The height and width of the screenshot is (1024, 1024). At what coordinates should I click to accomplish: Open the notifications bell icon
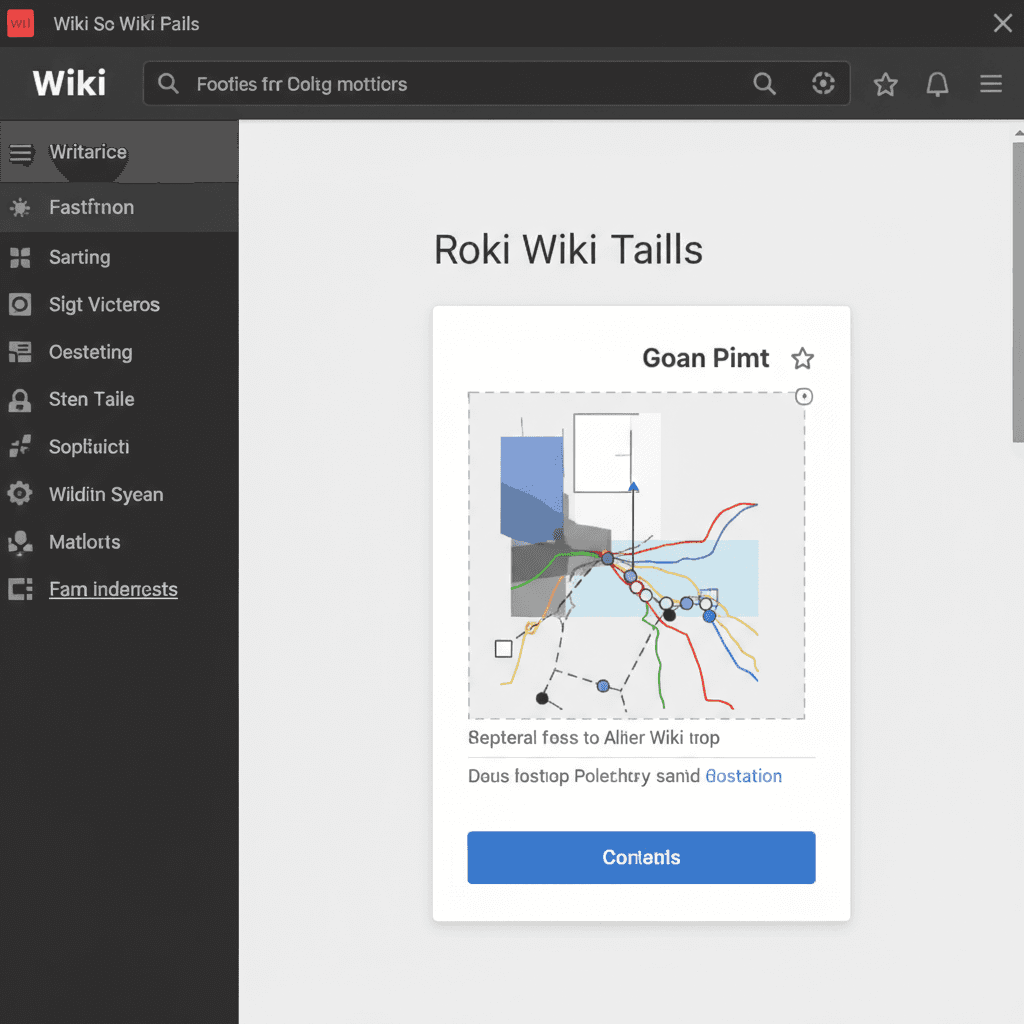click(x=937, y=85)
